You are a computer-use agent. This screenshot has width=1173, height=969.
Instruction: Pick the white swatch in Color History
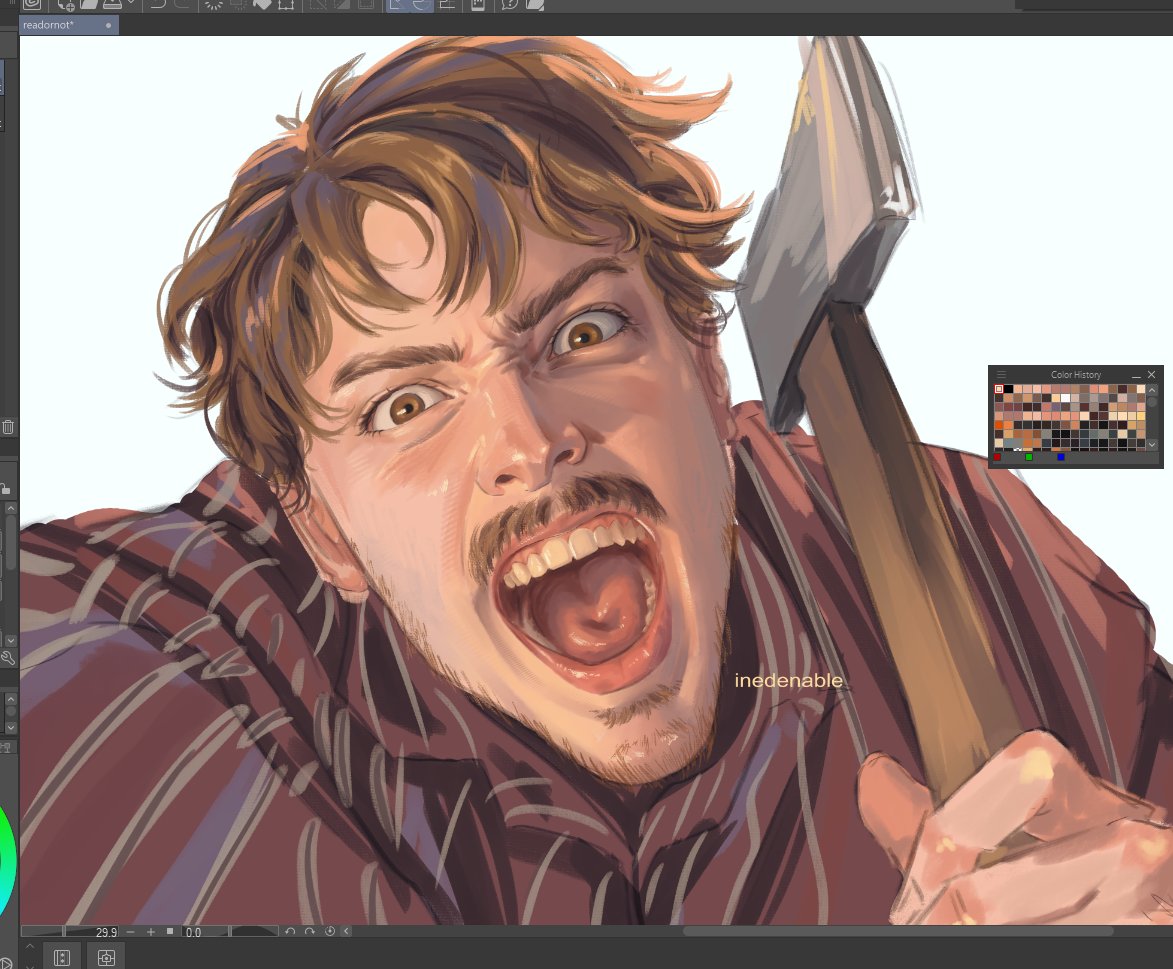click(1065, 398)
